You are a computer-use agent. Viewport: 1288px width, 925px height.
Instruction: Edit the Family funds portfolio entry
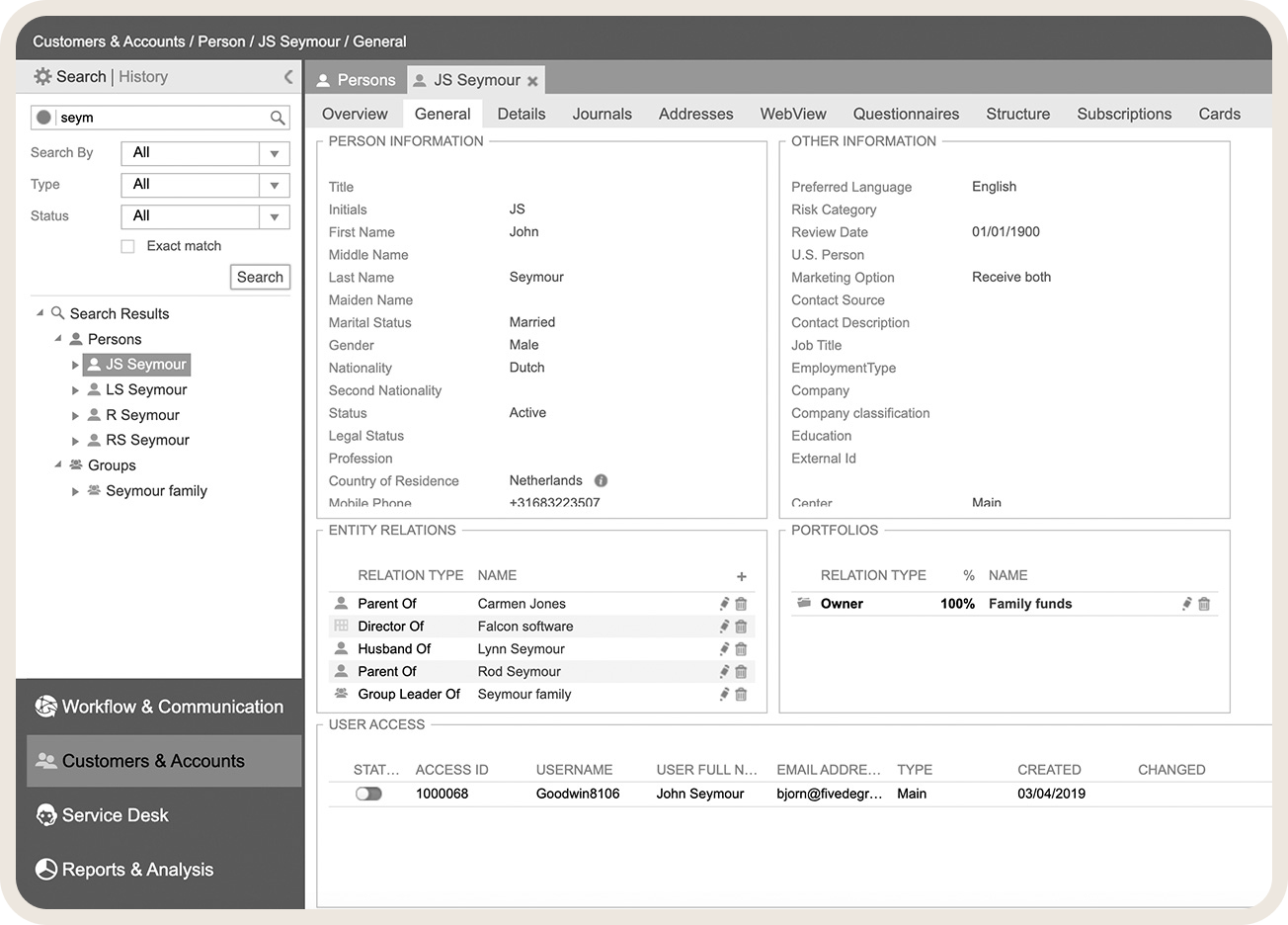[1187, 604]
